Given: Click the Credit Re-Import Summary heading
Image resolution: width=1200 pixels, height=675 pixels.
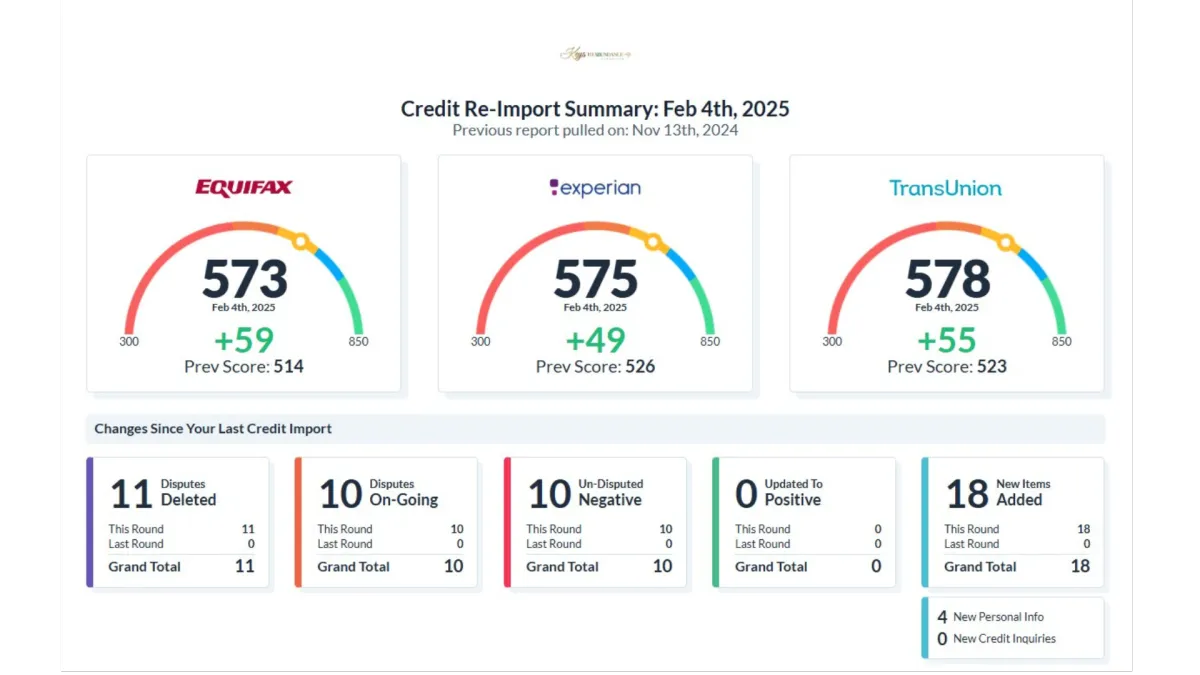Looking at the screenshot, I should (x=595, y=109).
